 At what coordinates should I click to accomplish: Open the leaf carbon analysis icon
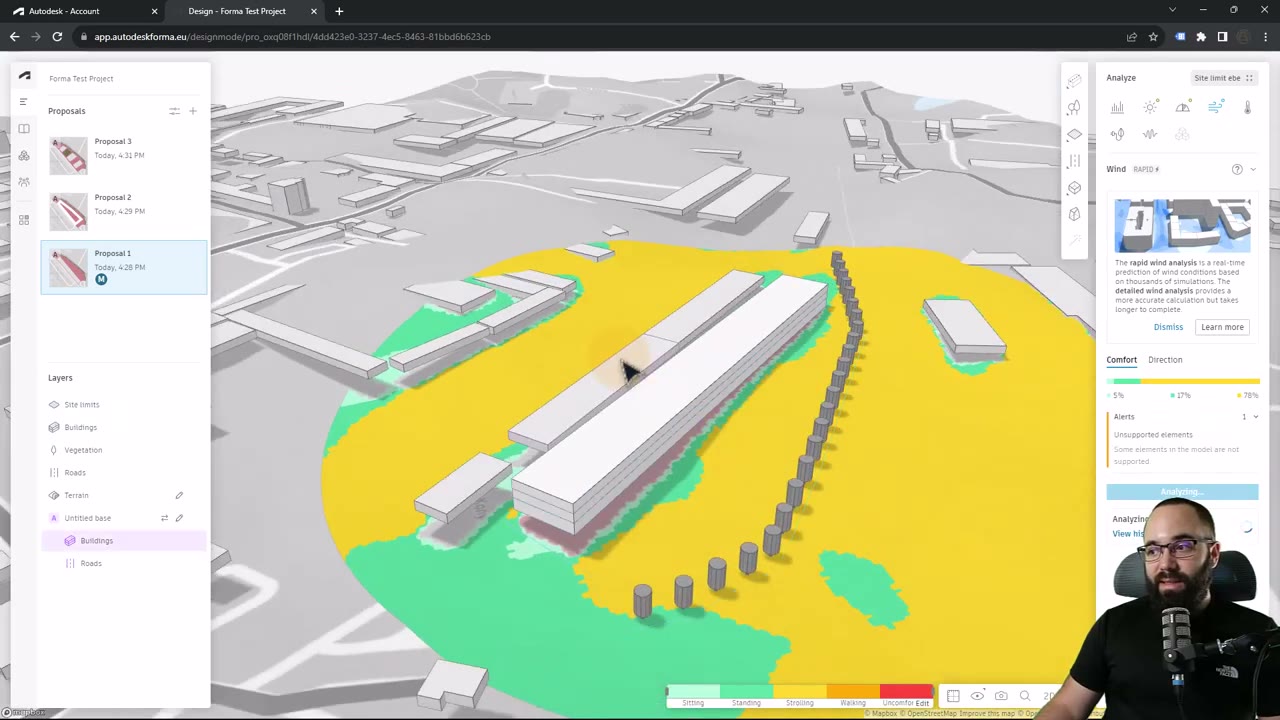[x=1117, y=134]
